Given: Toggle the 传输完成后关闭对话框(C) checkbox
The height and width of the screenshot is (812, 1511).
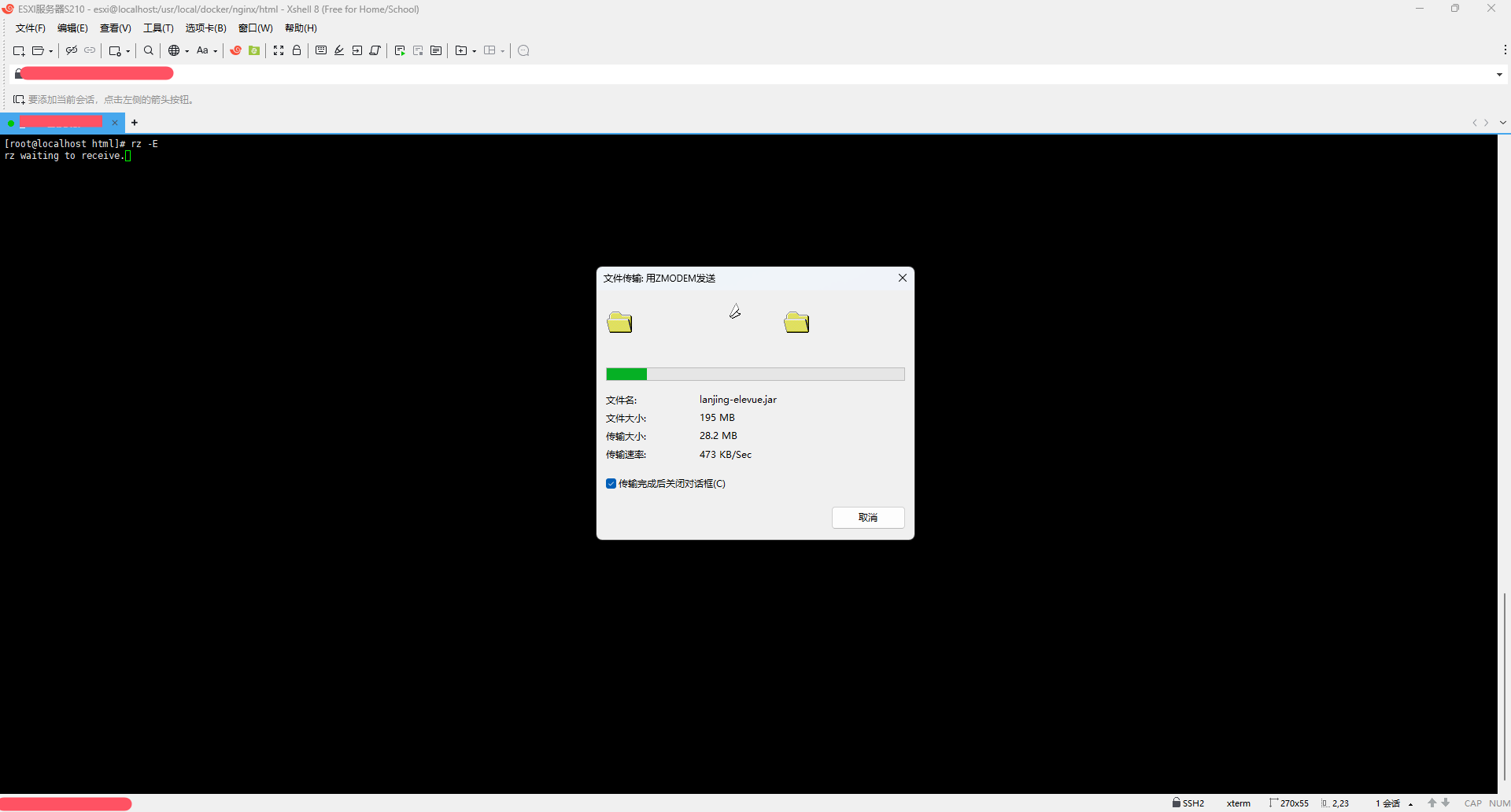Looking at the screenshot, I should tap(611, 483).
